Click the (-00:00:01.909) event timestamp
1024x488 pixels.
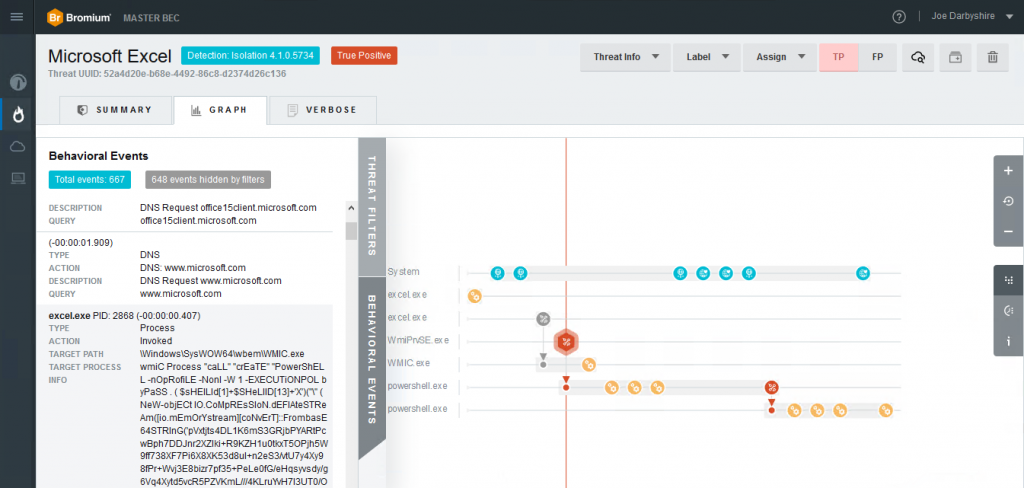tap(81, 242)
